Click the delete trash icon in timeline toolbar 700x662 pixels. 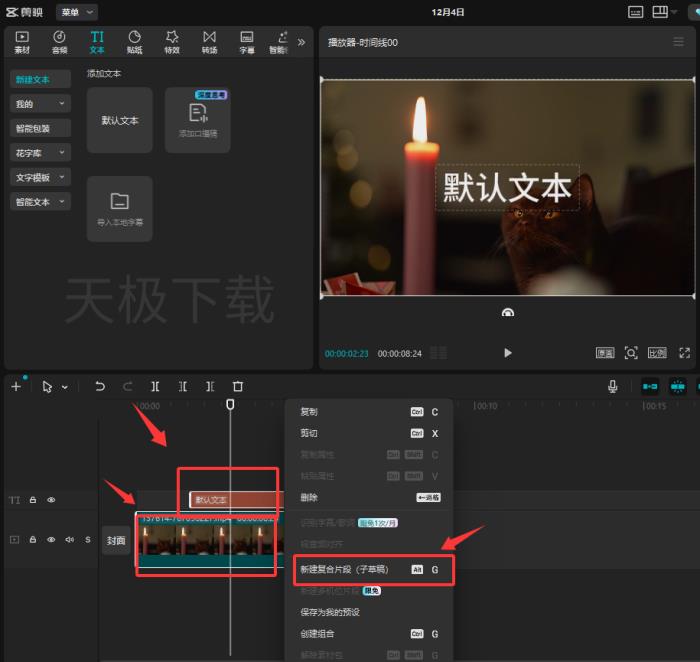pos(238,386)
